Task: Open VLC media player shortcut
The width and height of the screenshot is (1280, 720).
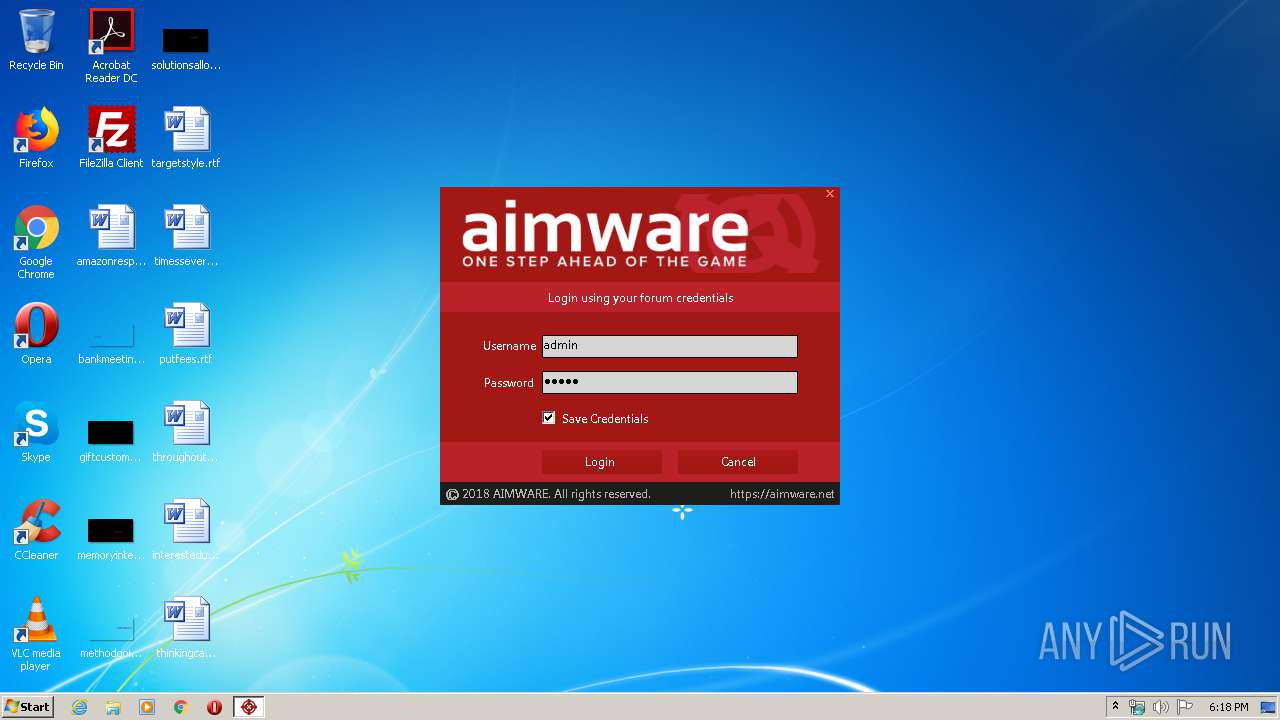Action: 36,634
